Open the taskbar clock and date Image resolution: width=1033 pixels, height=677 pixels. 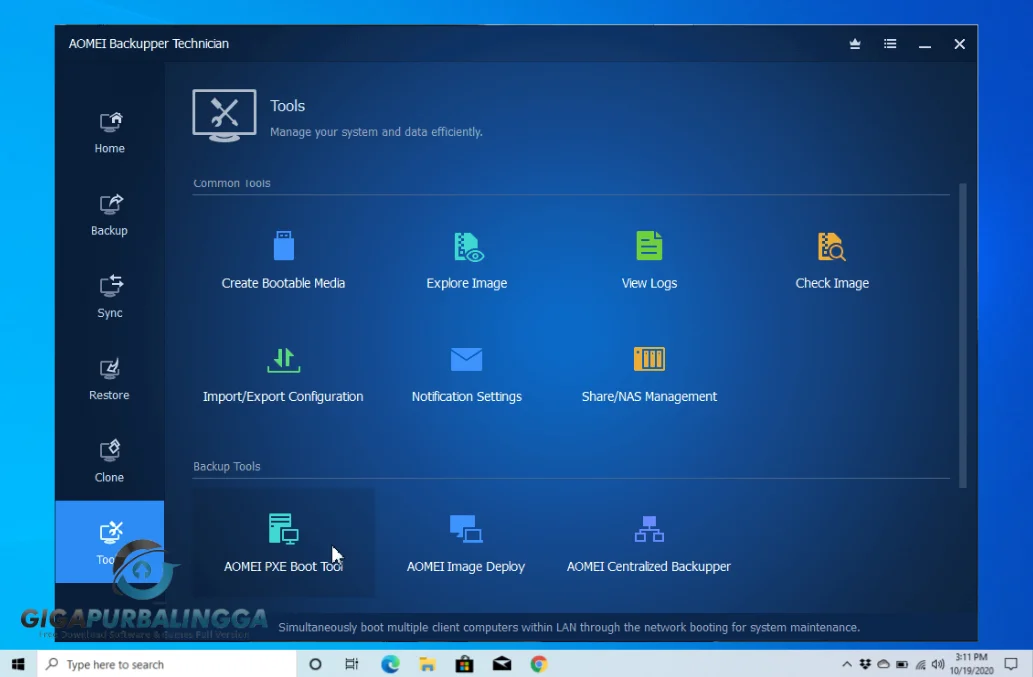971,664
